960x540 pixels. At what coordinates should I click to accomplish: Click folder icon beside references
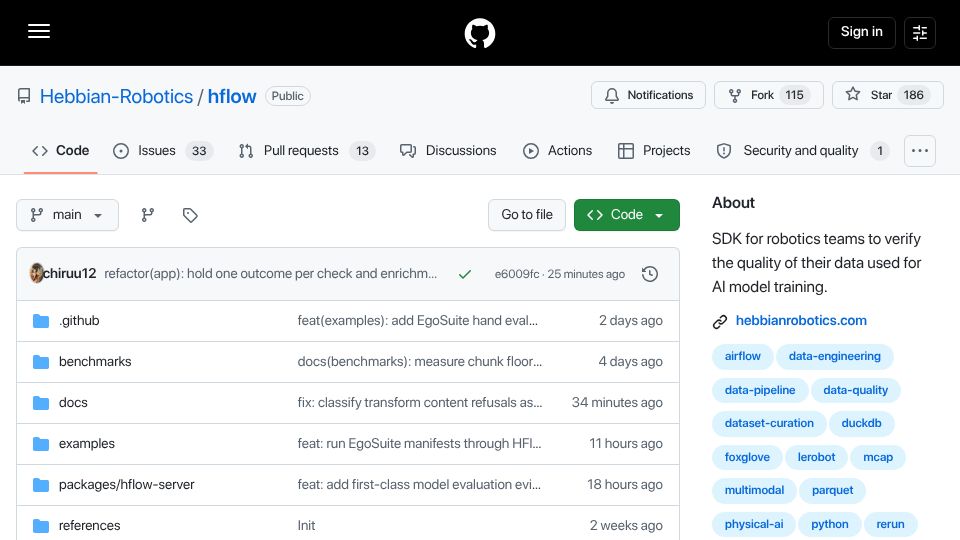pos(40,526)
